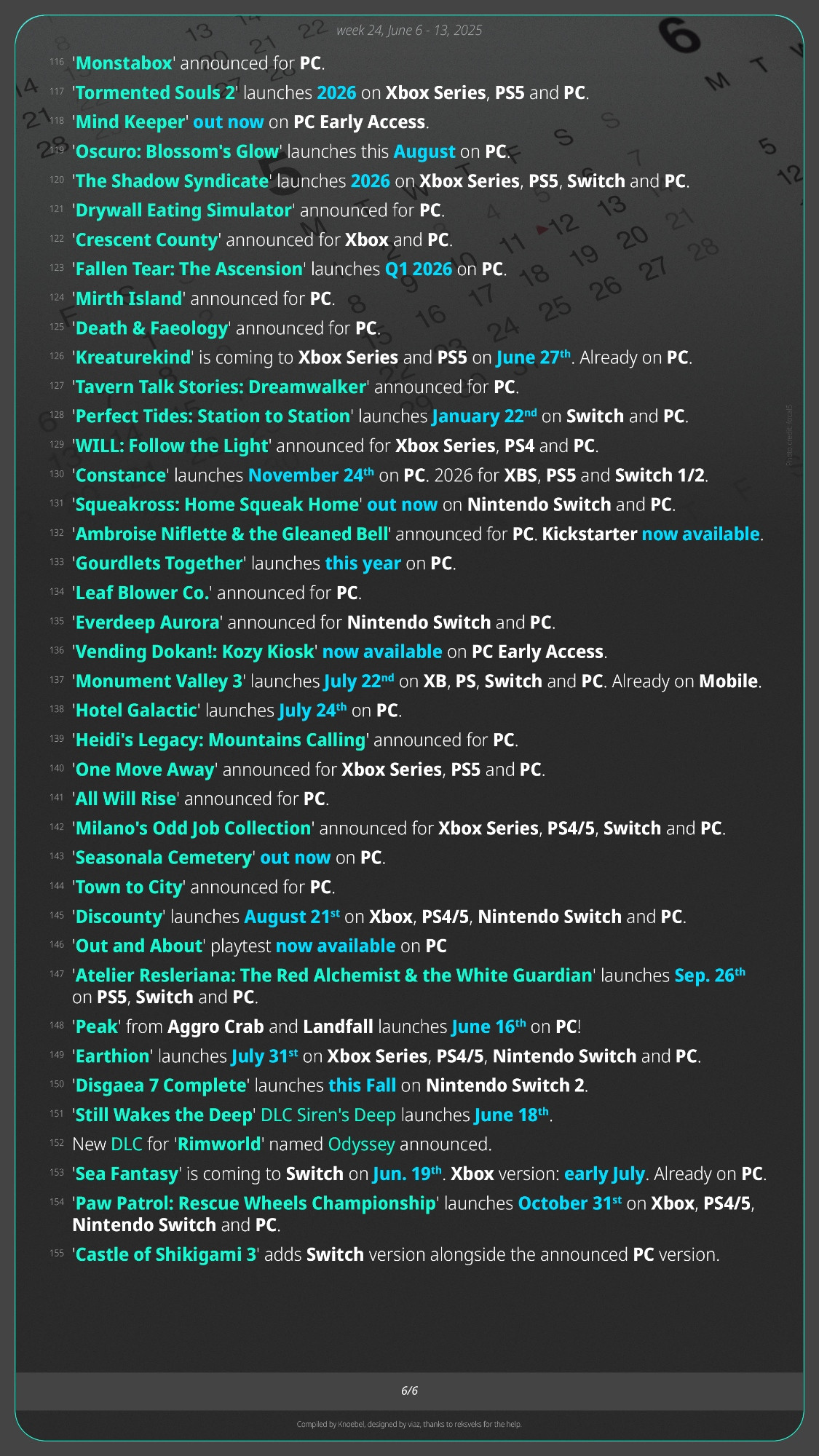
Task: Click 'Ambroise Niflette & the Gleaned Bell' title
Action: [x=232, y=534]
